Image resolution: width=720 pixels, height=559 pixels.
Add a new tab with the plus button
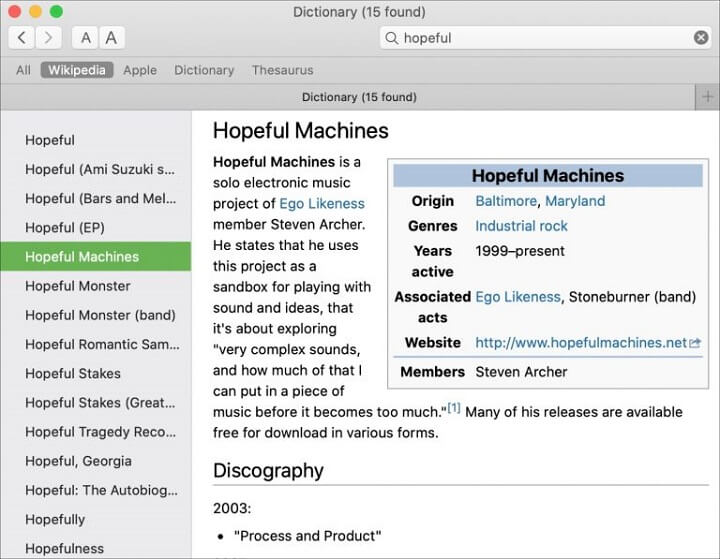coord(707,97)
